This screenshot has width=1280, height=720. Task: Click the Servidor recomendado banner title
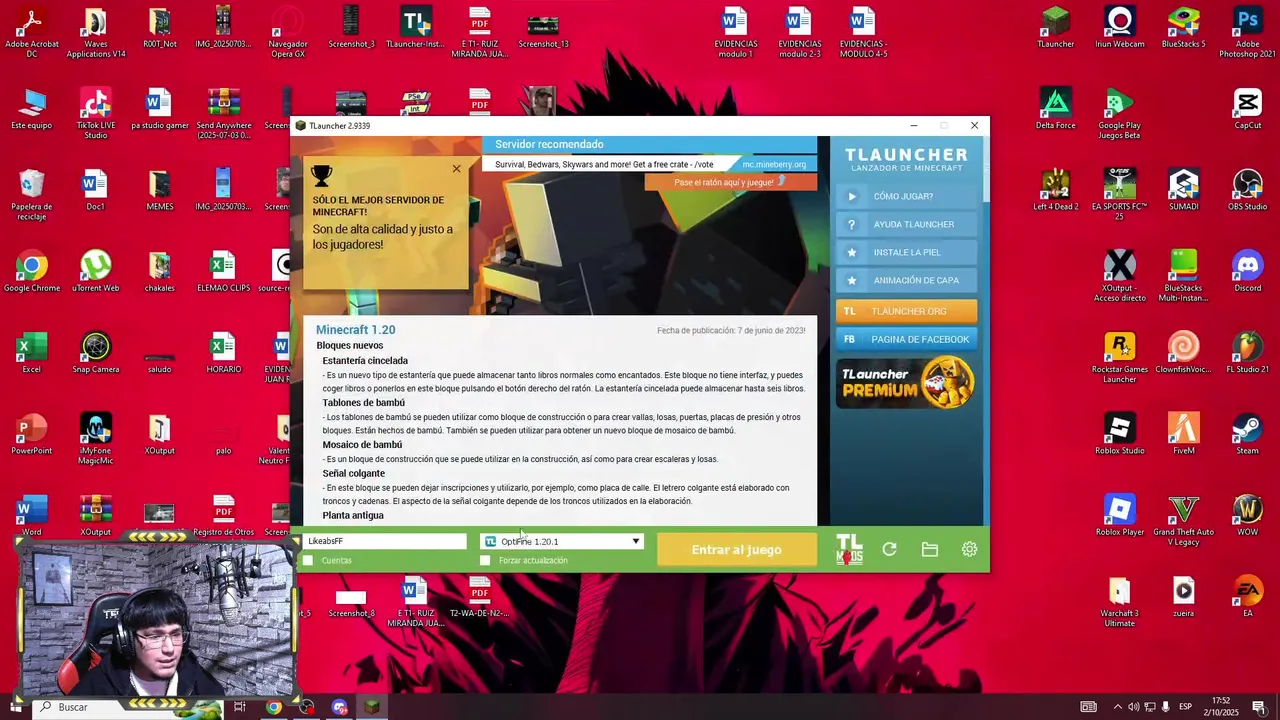(549, 144)
